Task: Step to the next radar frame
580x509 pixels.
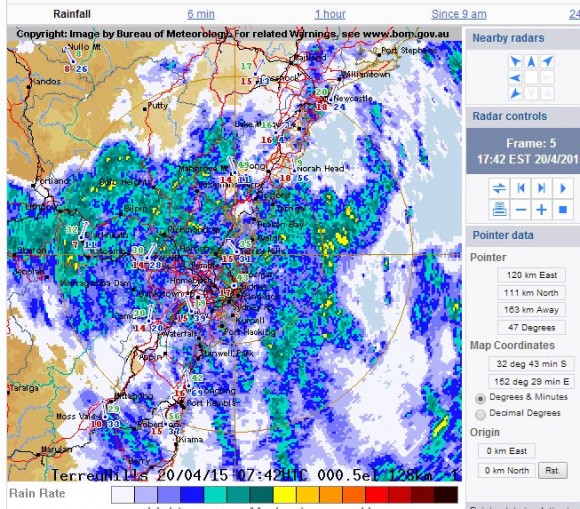Action: coord(542,188)
